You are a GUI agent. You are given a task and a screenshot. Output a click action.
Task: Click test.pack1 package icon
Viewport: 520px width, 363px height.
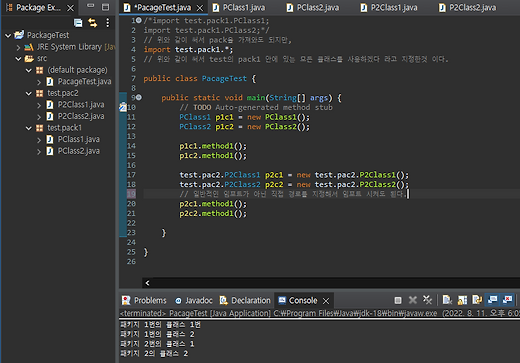pos(39,128)
